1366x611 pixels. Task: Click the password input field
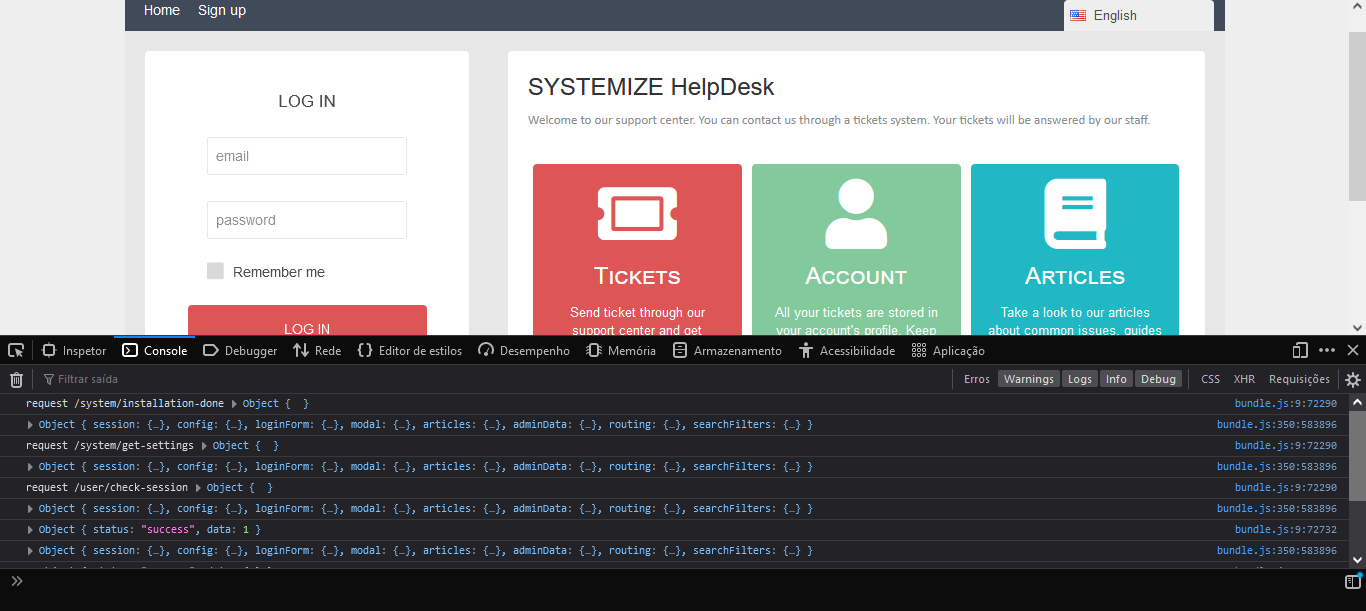307,220
